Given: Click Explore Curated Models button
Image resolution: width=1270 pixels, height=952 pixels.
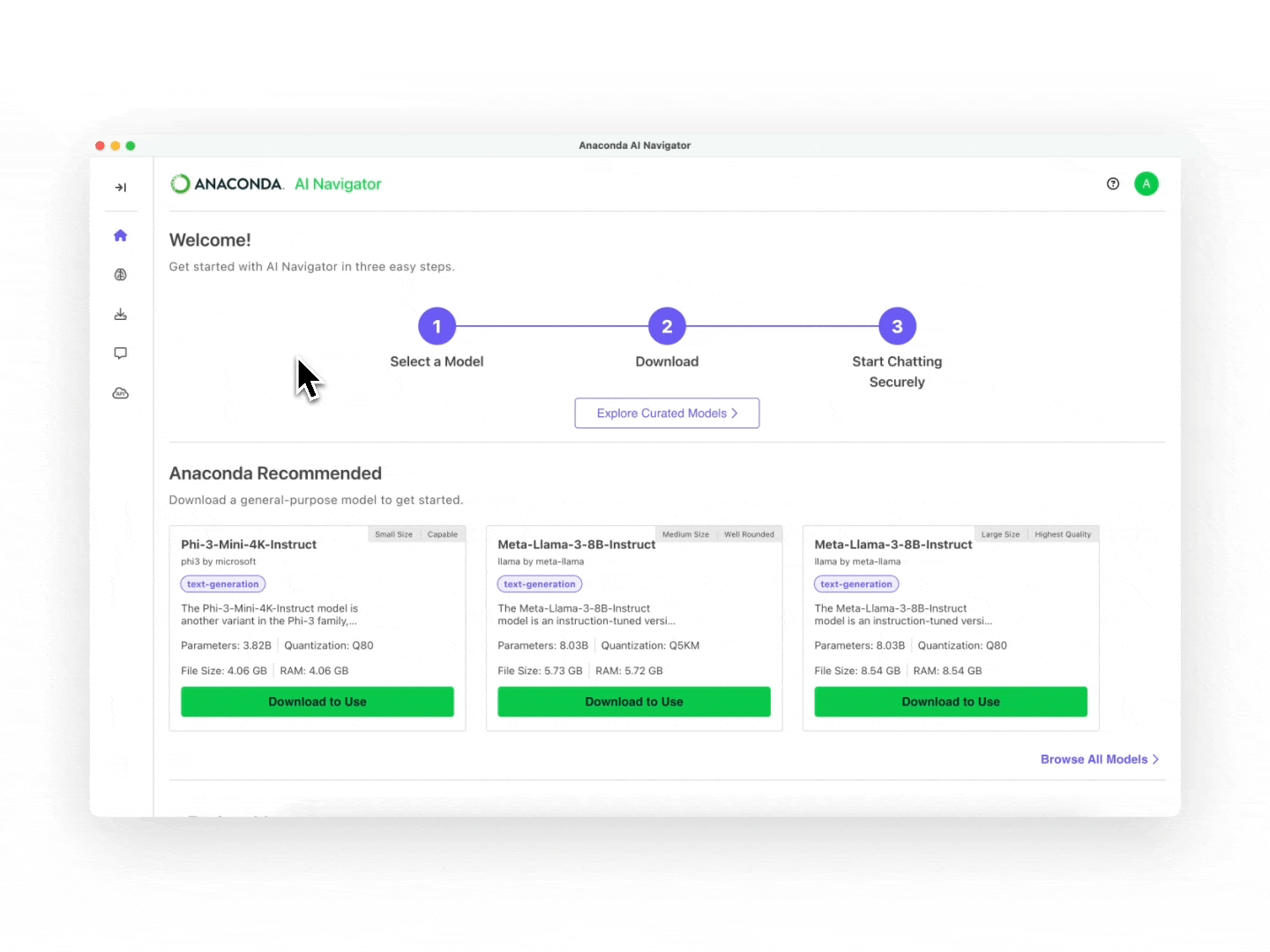Looking at the screenshot, I should coord(667,413).
